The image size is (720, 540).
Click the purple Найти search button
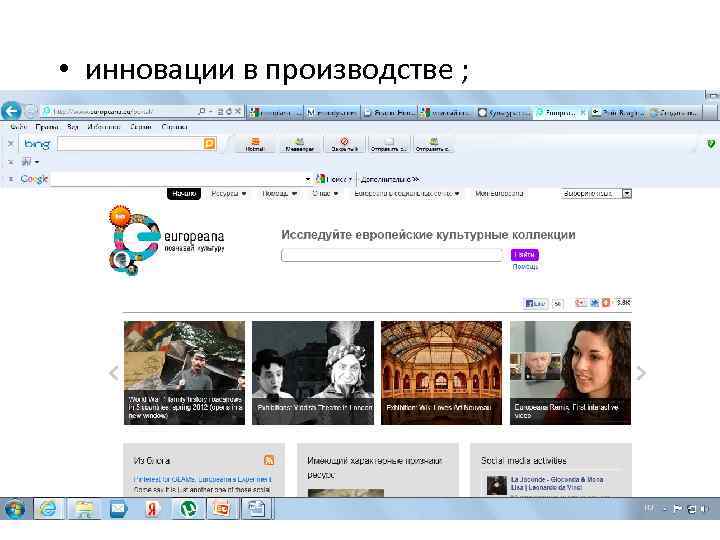[x=524, y=254]
